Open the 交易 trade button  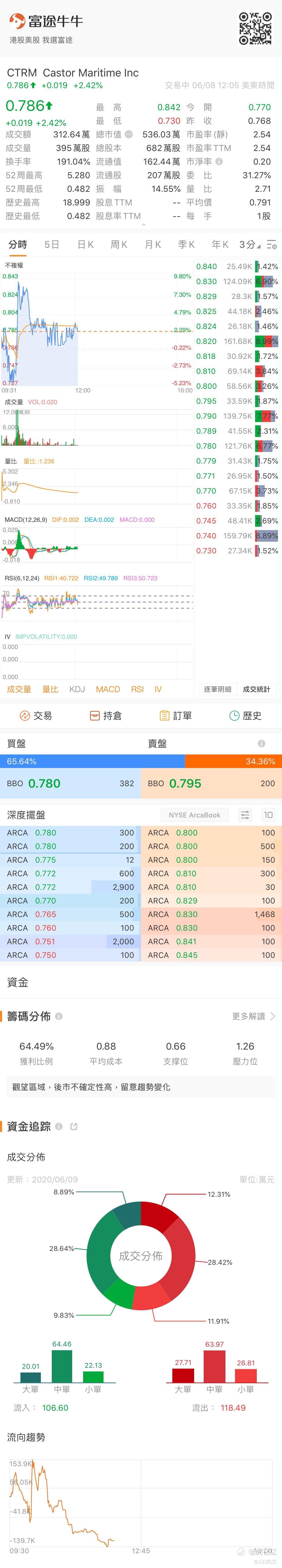[35, 716]
